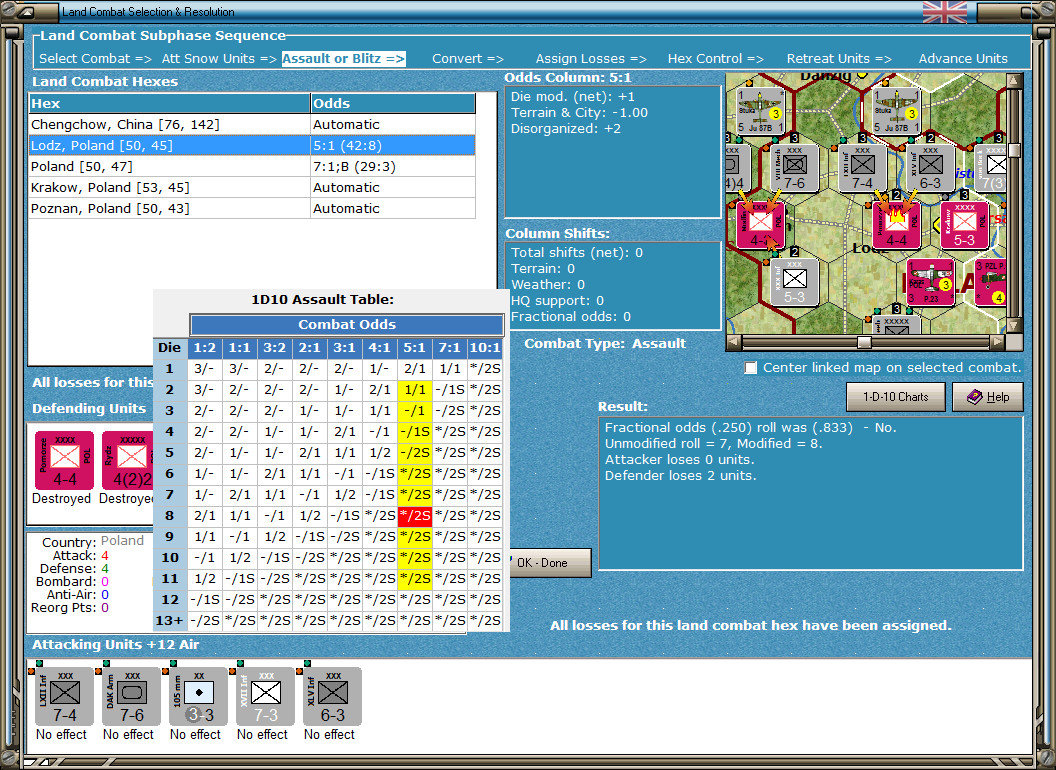1056x770 pixels.
Task: Enable center linked map on selected combat
Action: click(x=751, y=368)
